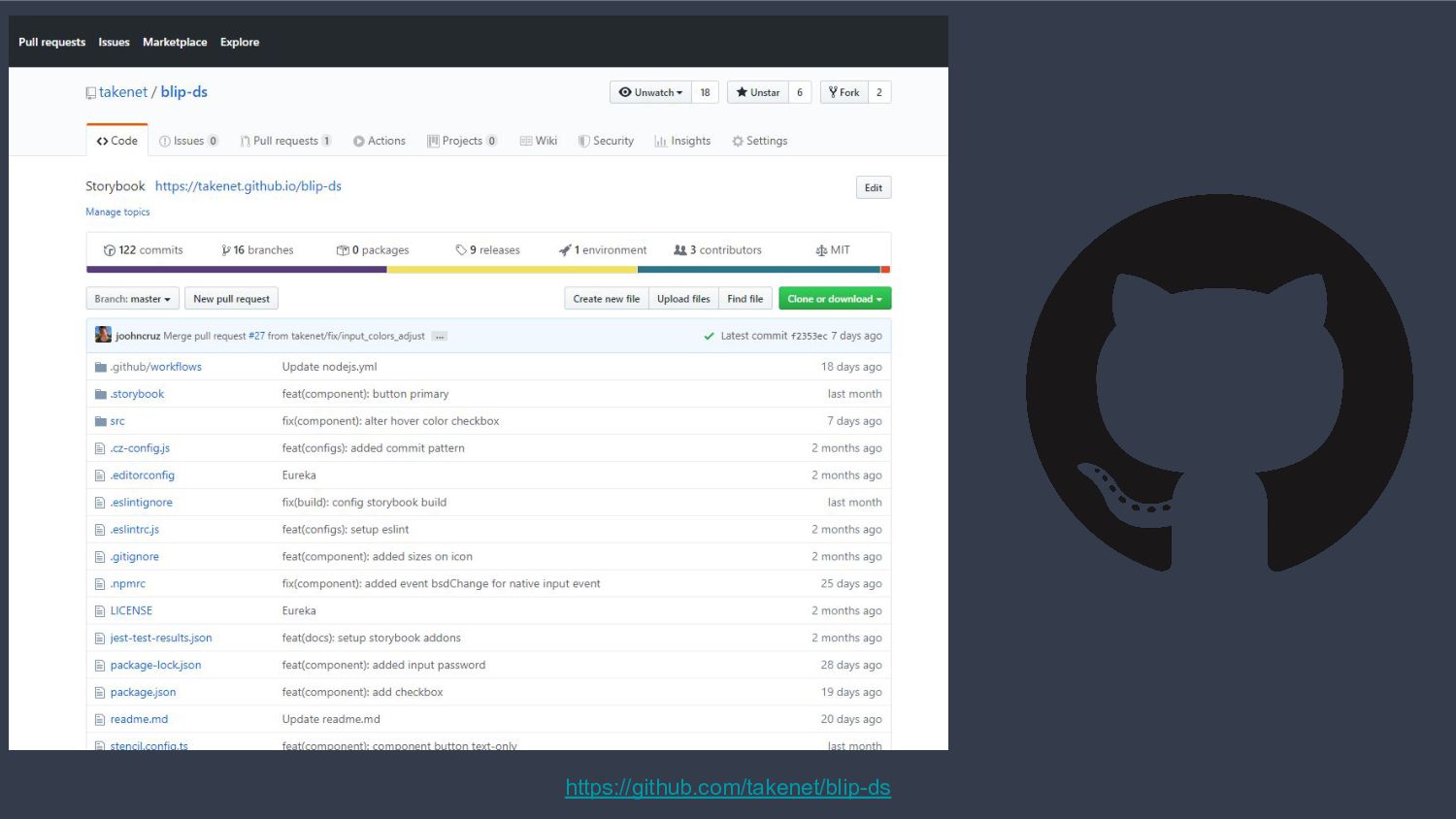Open the Security tab

pos(606,141)
